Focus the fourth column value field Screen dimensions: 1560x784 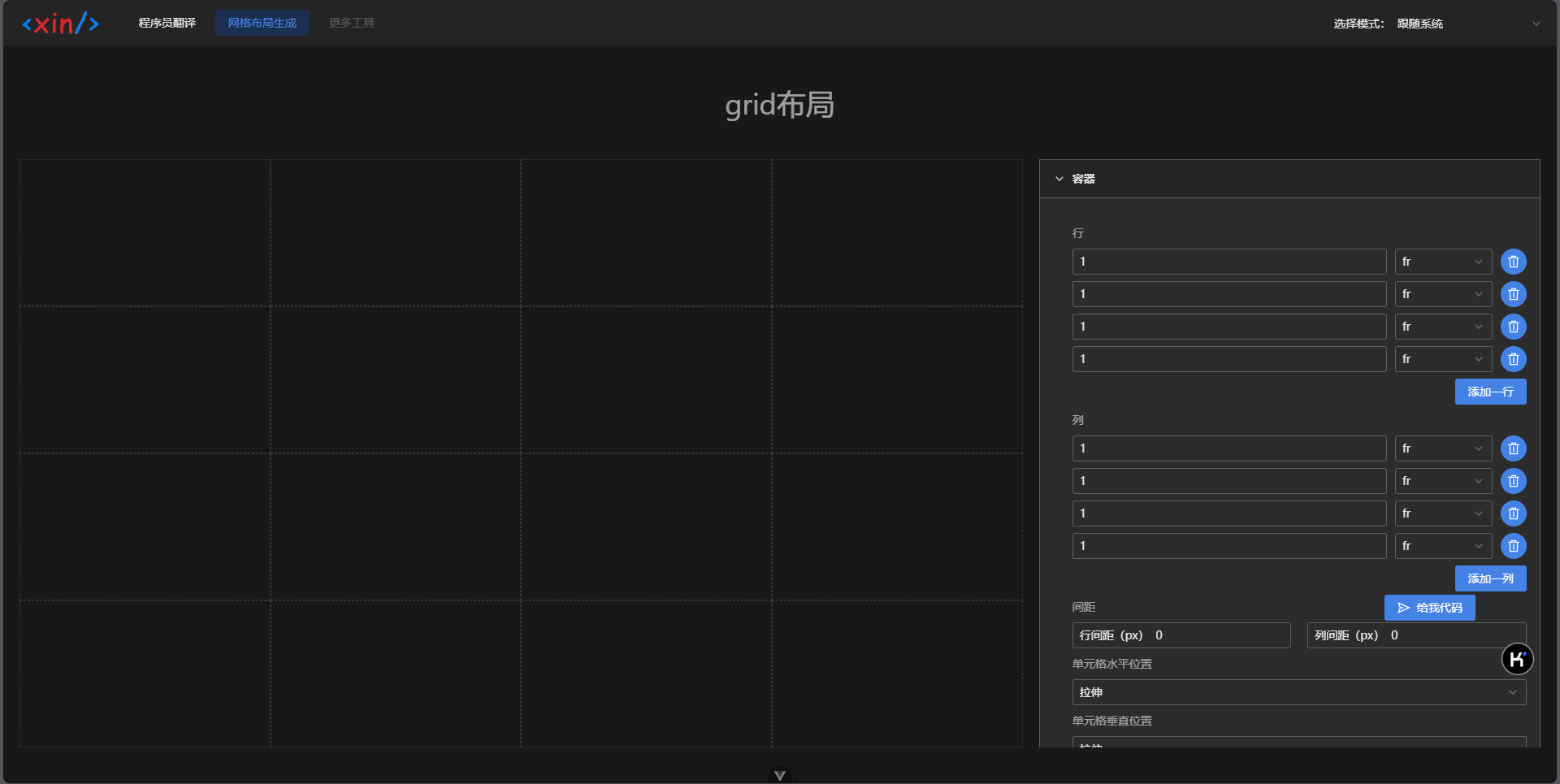(1229, 546)
